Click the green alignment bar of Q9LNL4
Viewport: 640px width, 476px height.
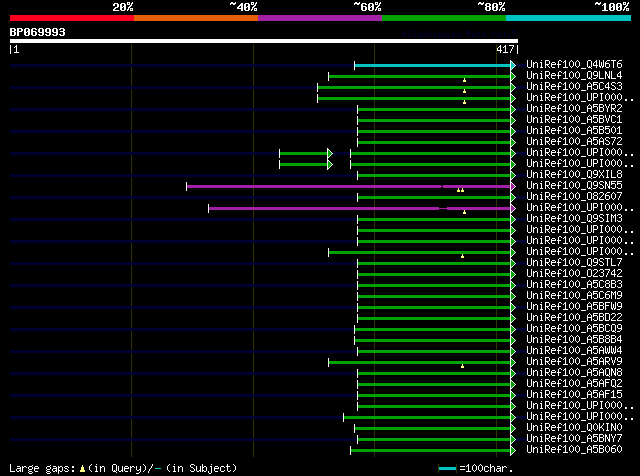[x=420, y=76]
